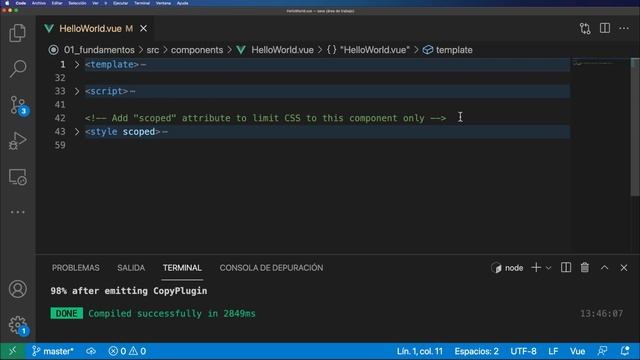This screenshot has width=640, height=360.
Task: Open Source Control view with badge 3
Action: pos(18,105)
